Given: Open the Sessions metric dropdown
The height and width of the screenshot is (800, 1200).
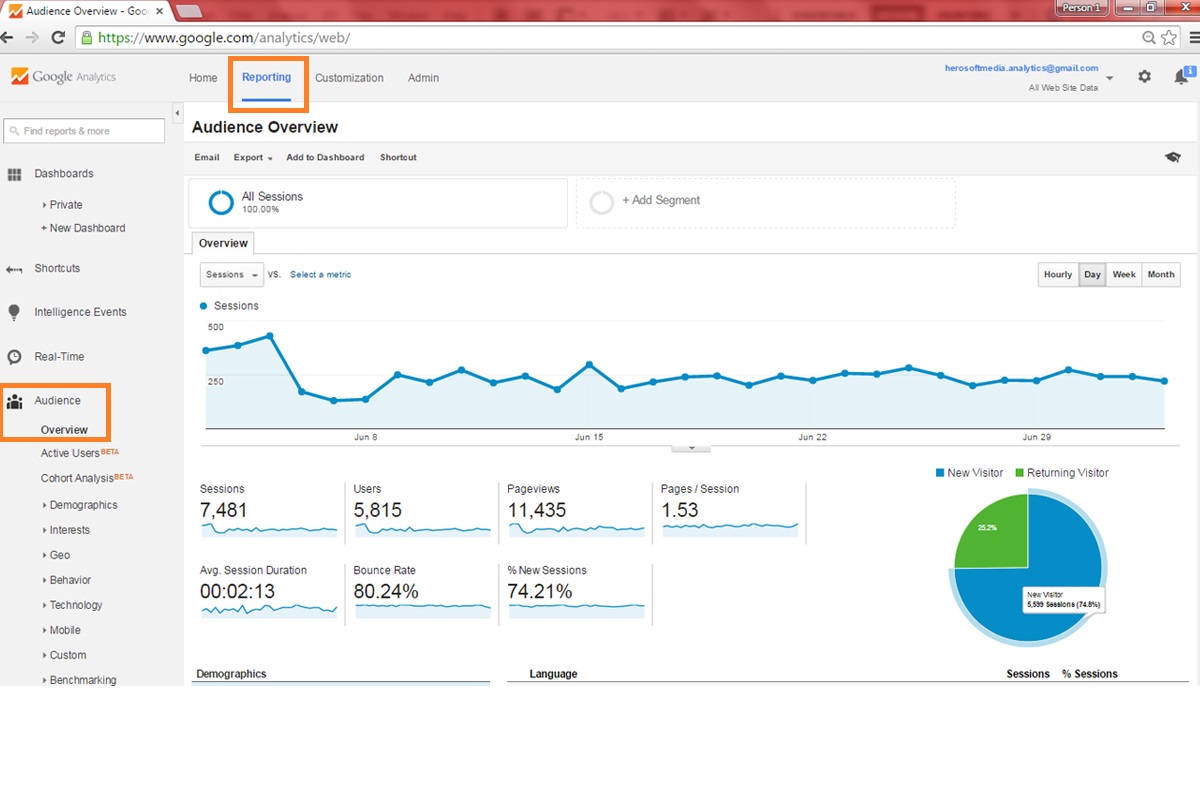Looking at the screenshot, I should tap(231, 275).
